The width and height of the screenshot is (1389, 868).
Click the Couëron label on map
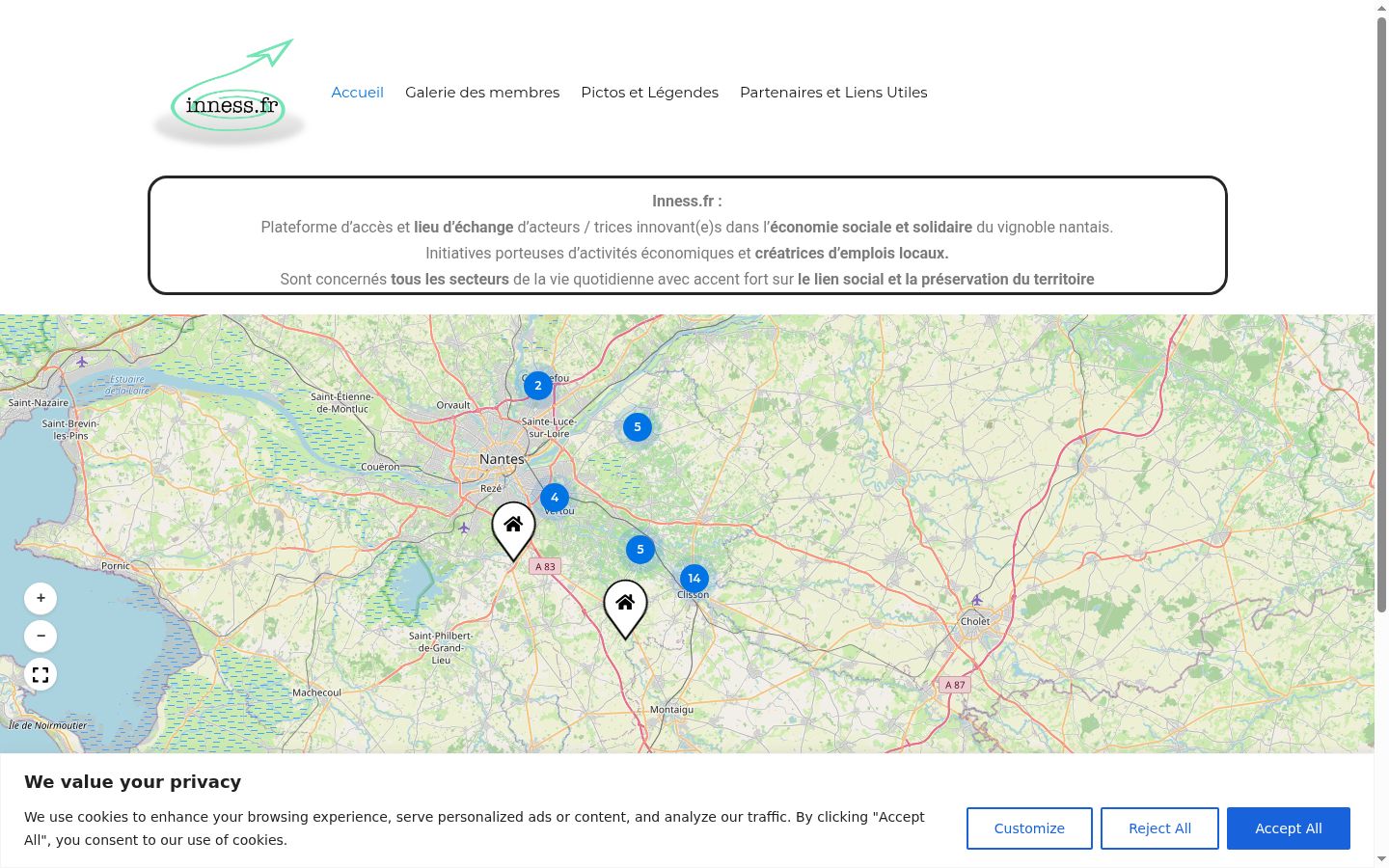tap(380, 467)
